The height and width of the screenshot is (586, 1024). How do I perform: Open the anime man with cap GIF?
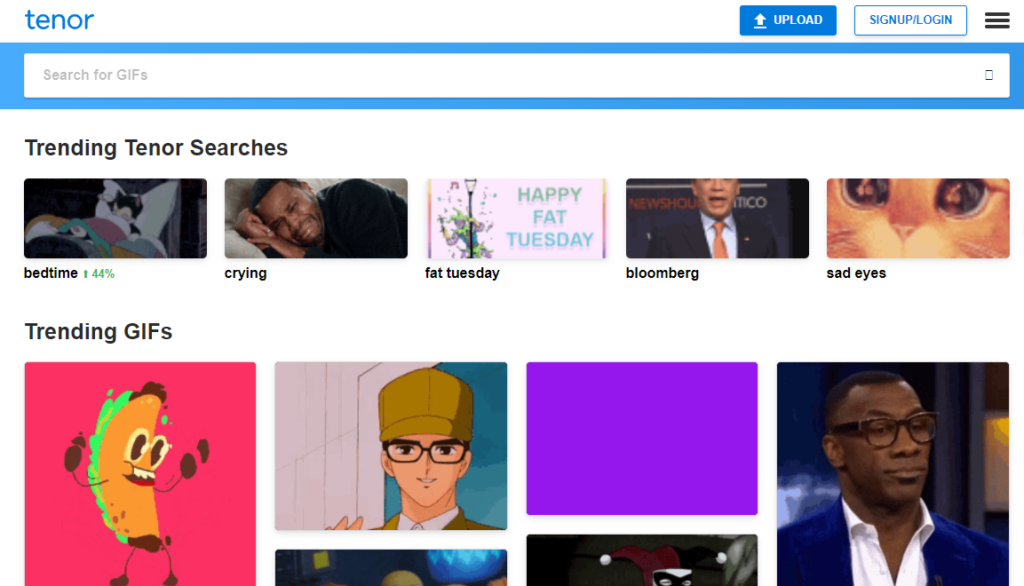click(x=390, y=446)
